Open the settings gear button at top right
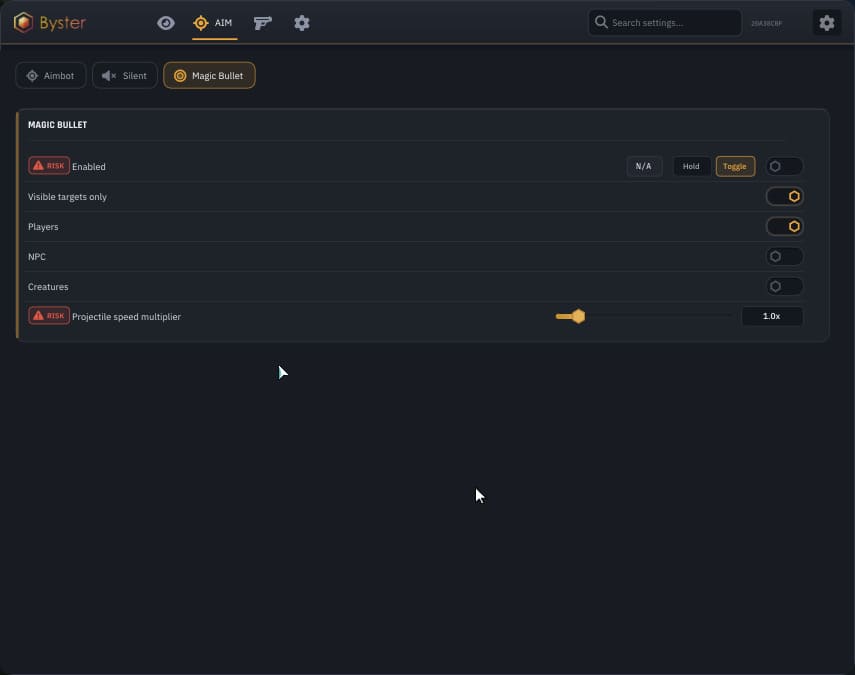855x675 pixels. pyautogui.click(x=827, y=23)
